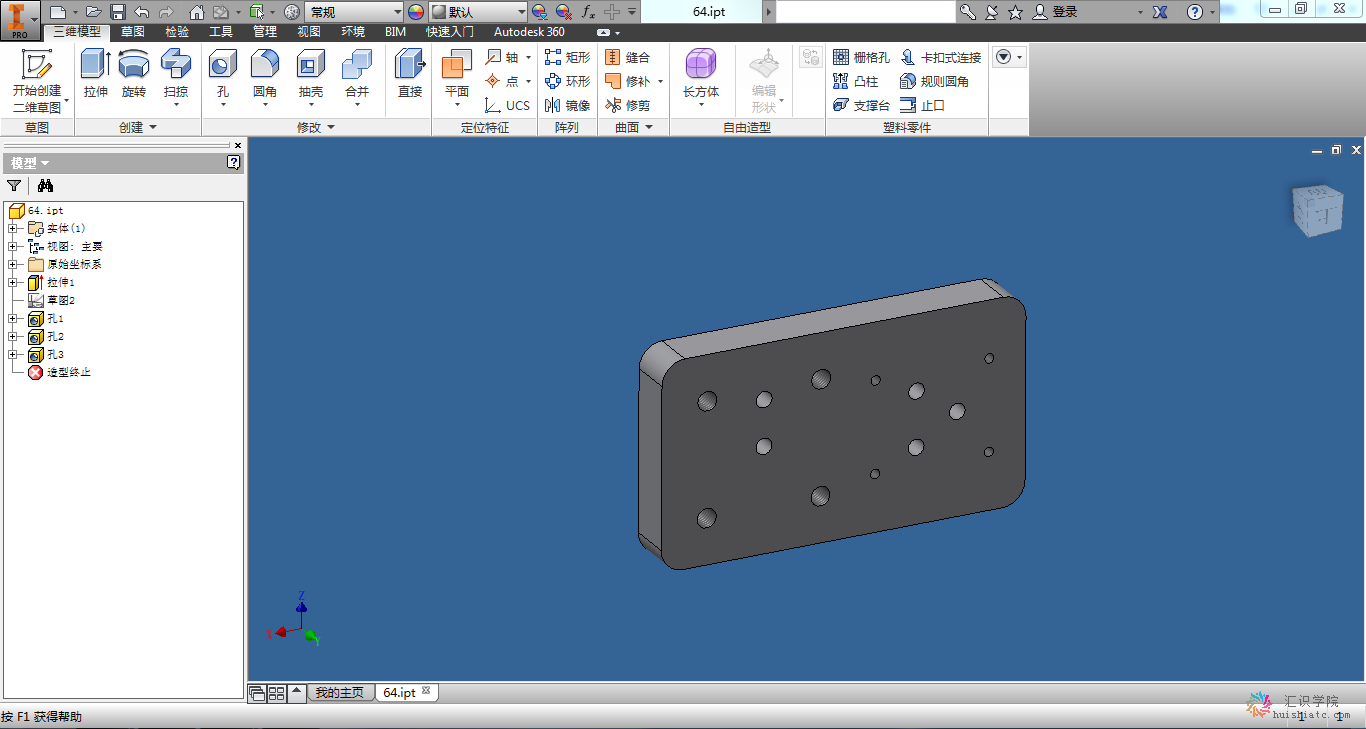Select the Trim (修剪) surface tool

pyautogui.click(x=628, y=105)
